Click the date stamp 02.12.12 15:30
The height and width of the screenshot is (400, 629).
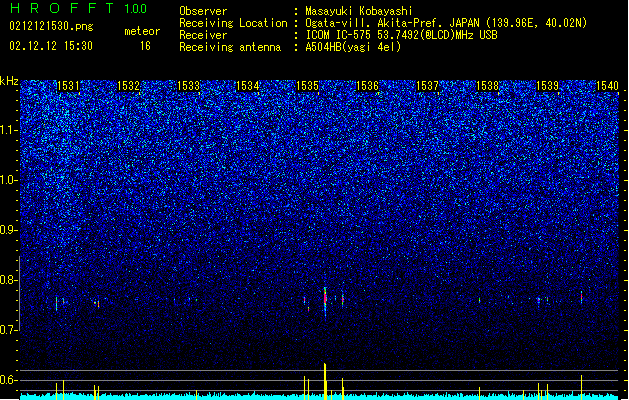click(x=51, y=46)
